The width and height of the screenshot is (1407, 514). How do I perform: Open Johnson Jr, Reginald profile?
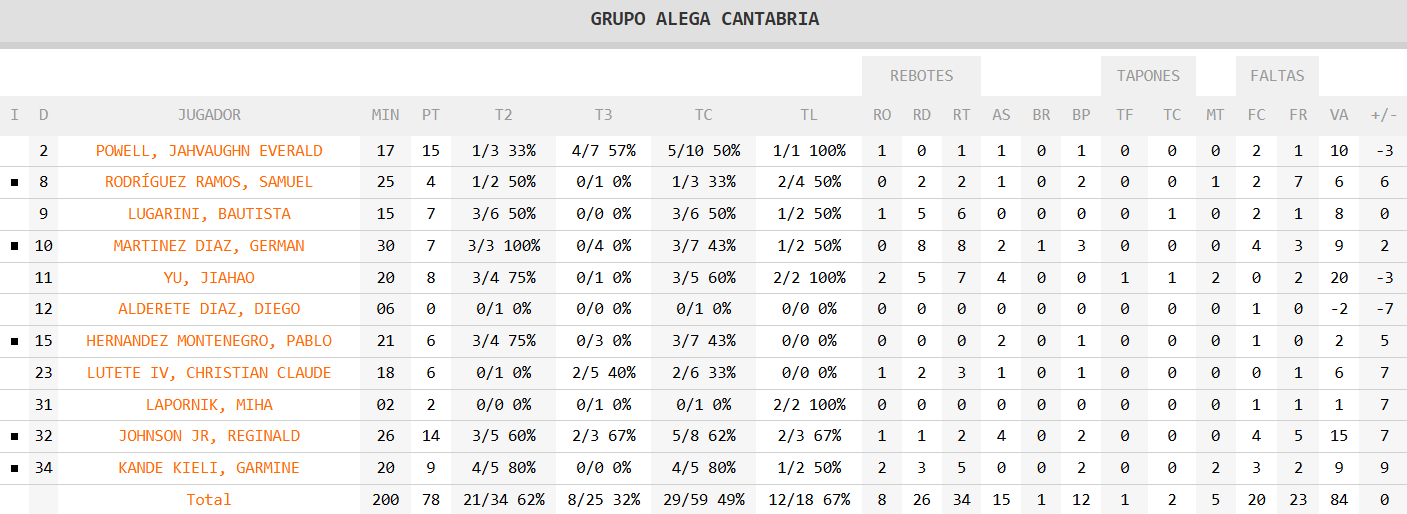click(209, 436)
